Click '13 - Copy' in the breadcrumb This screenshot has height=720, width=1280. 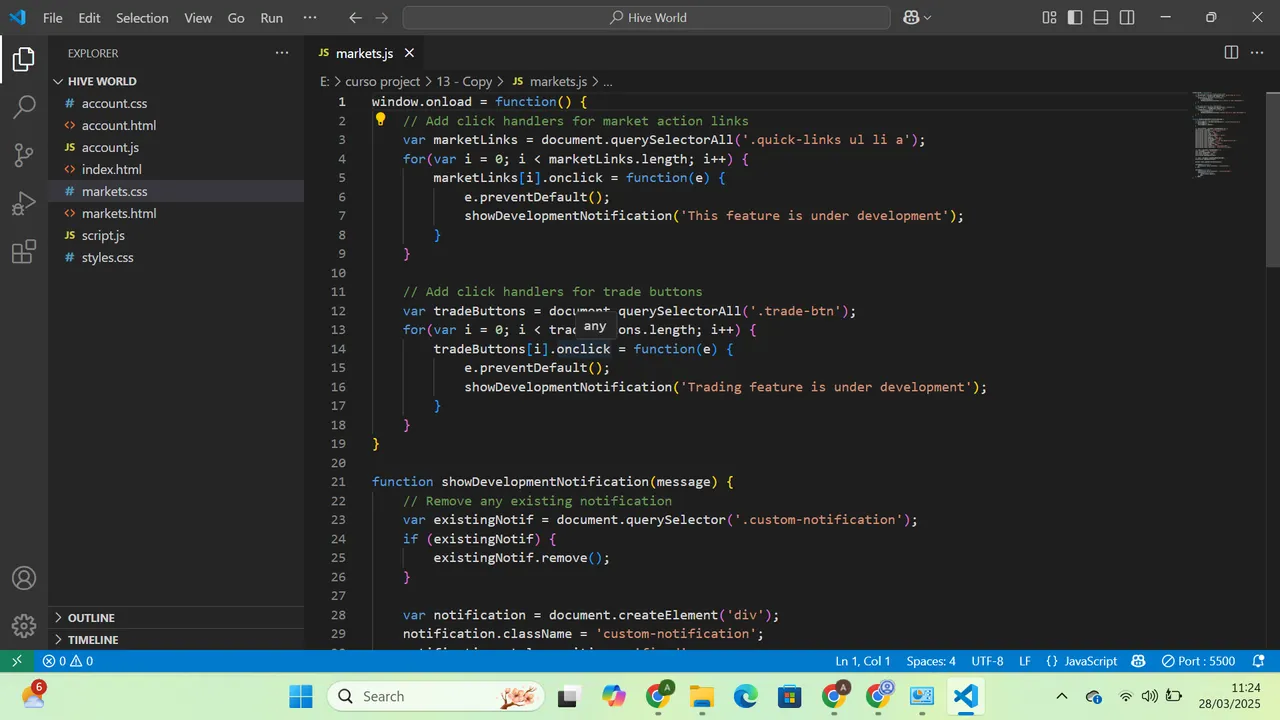pyautogui.click(x=464, y=81)
